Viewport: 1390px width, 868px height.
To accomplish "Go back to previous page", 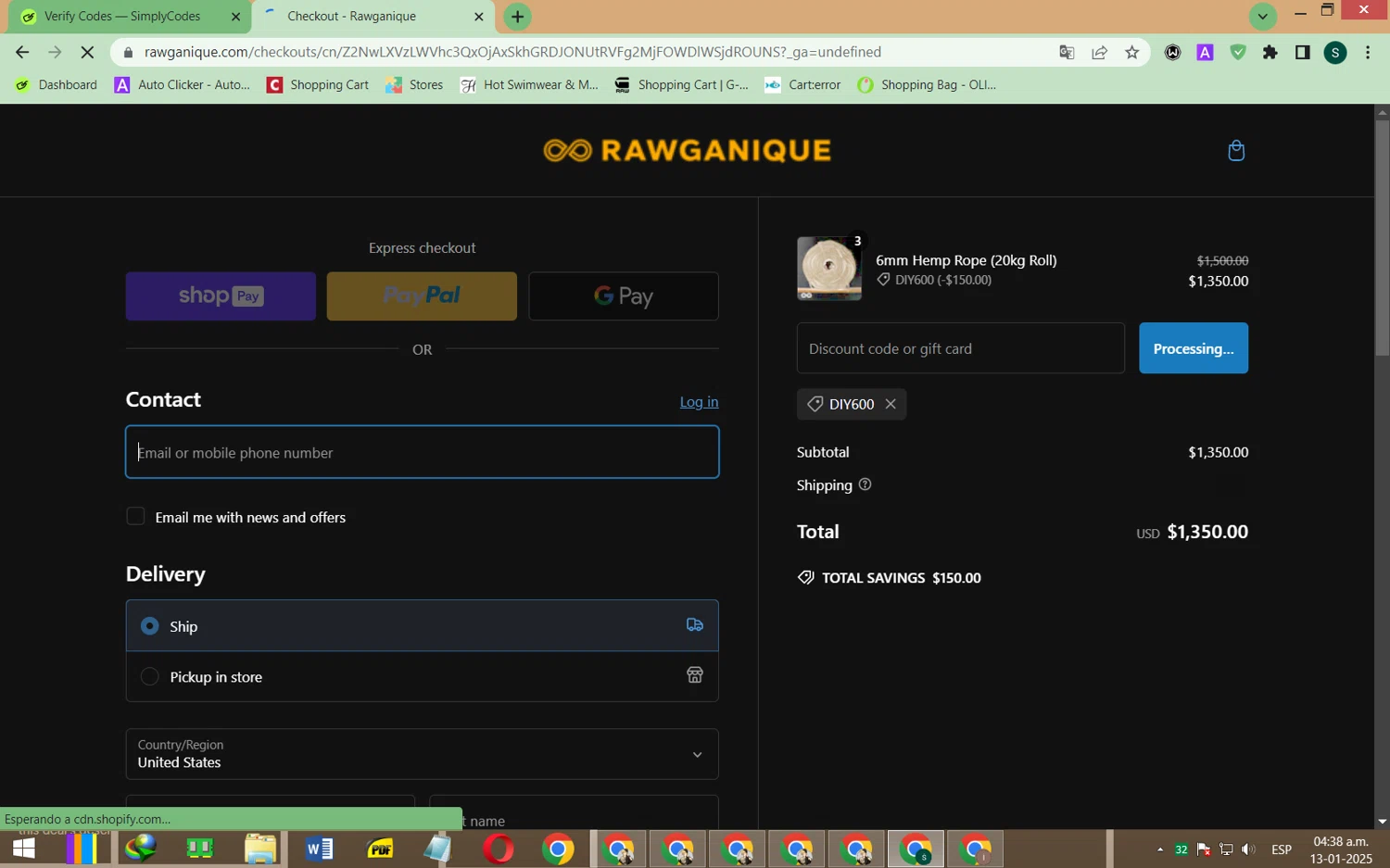I will (x=22, y=52).
